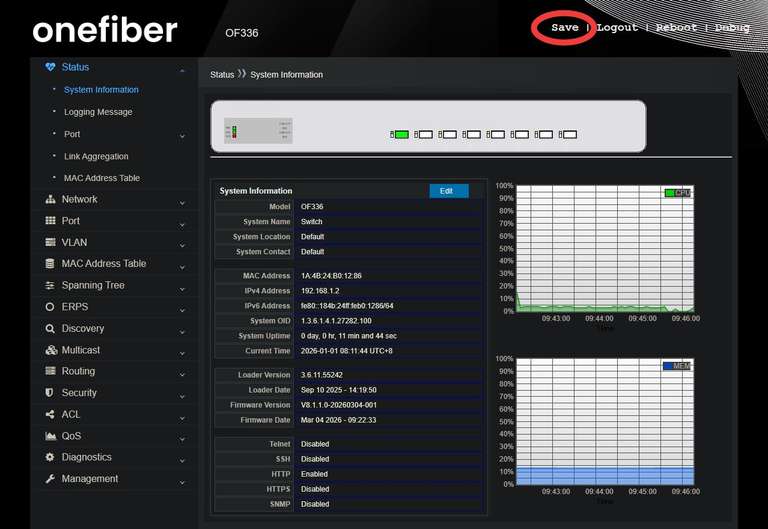Click the IPv6 address value
The image size is (768, 529).
pyautogui.click(x=347, y=306)
